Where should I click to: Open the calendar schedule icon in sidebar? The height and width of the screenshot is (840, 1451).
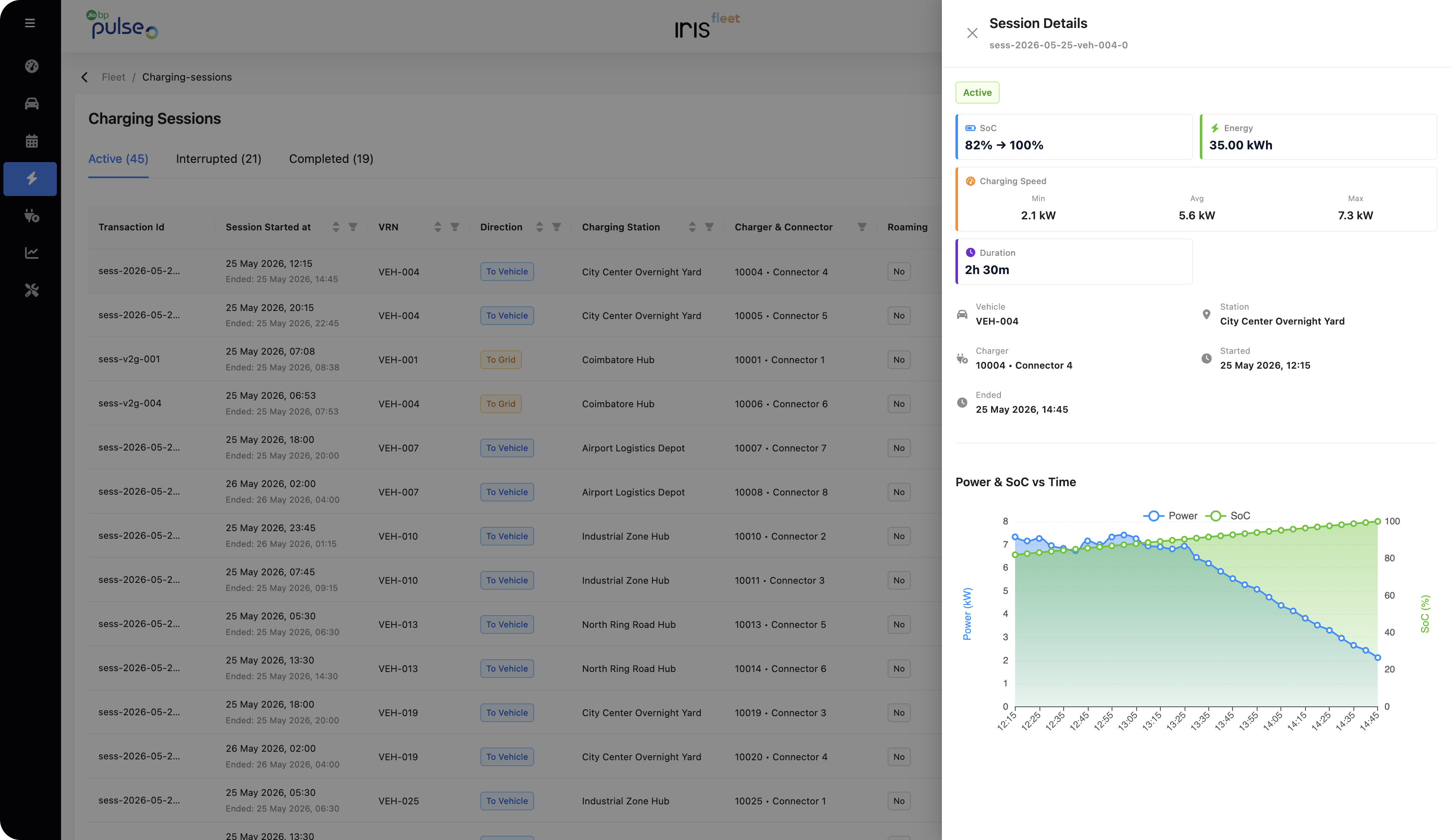[x=32, y=141]
